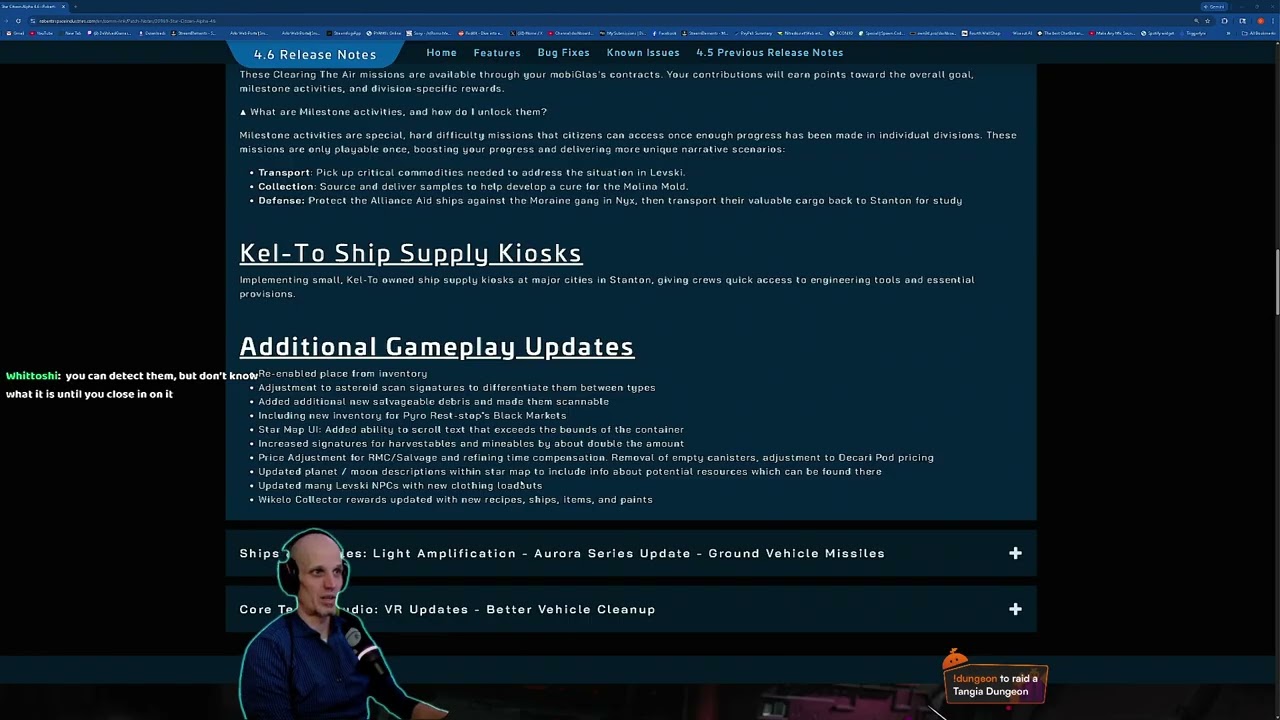
Task: Open the Facebook bookmark
Action: [665, 33]
